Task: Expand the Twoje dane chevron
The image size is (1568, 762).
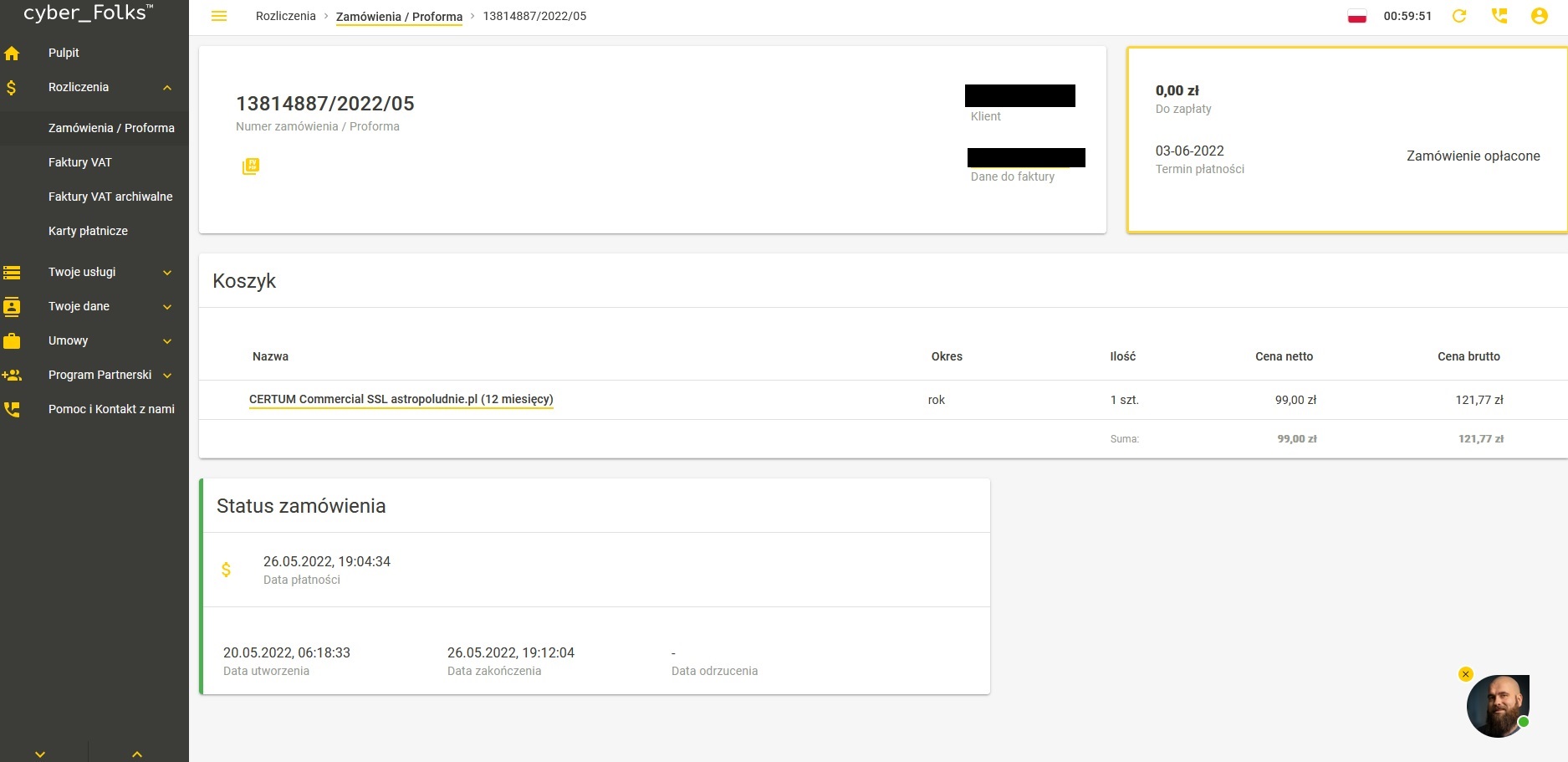Action: click(x=167, y=307)
